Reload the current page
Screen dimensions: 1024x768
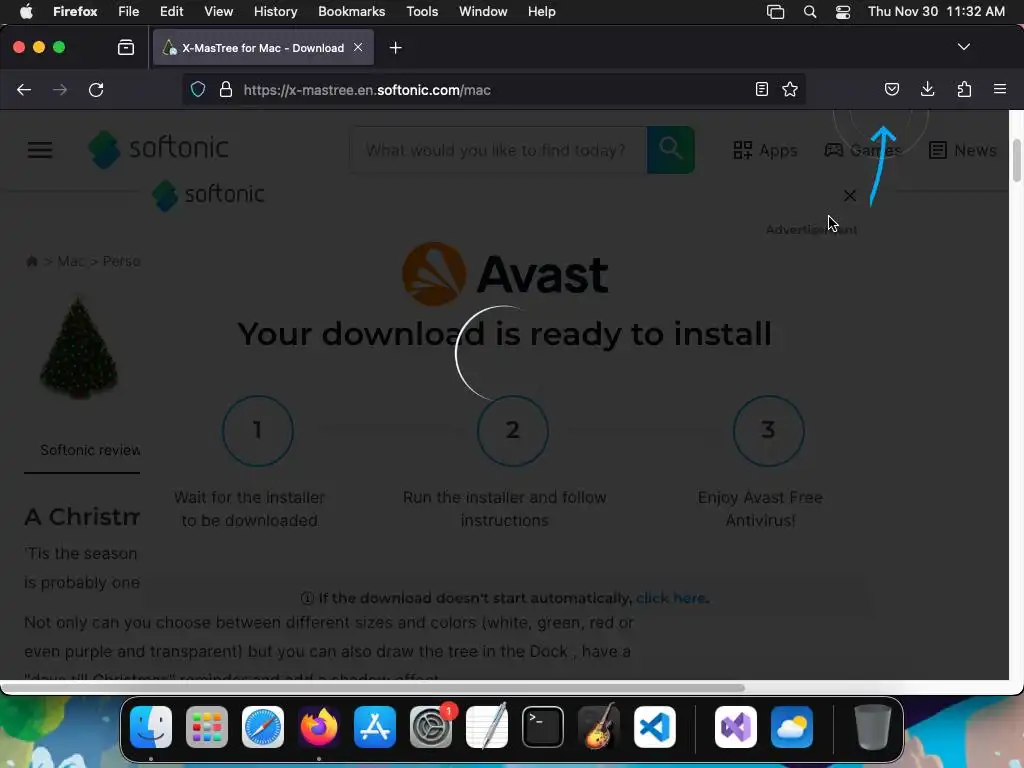point(96,89)
